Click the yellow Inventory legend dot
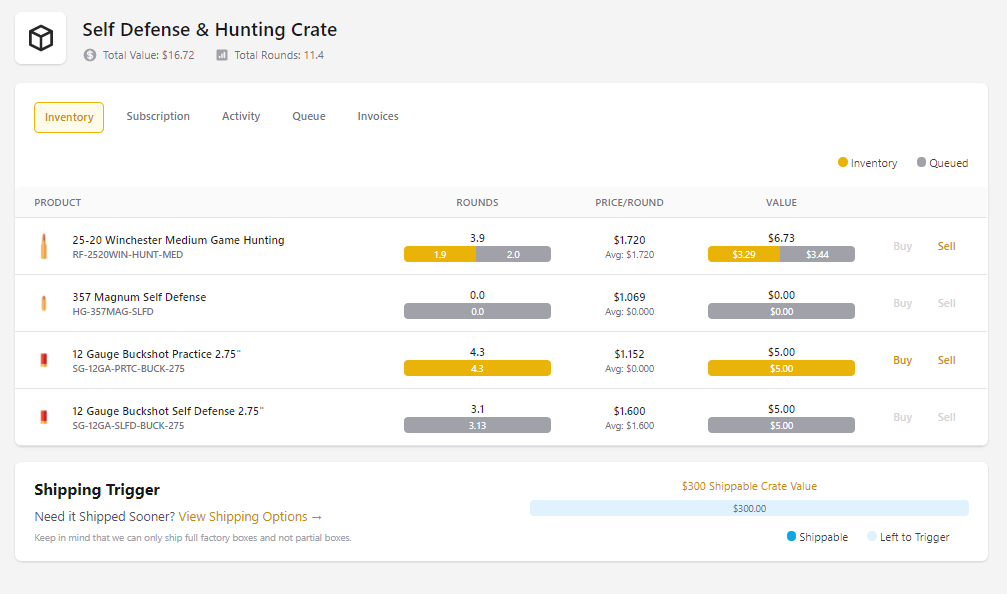1007x594 pixels. tap(843, 162)
